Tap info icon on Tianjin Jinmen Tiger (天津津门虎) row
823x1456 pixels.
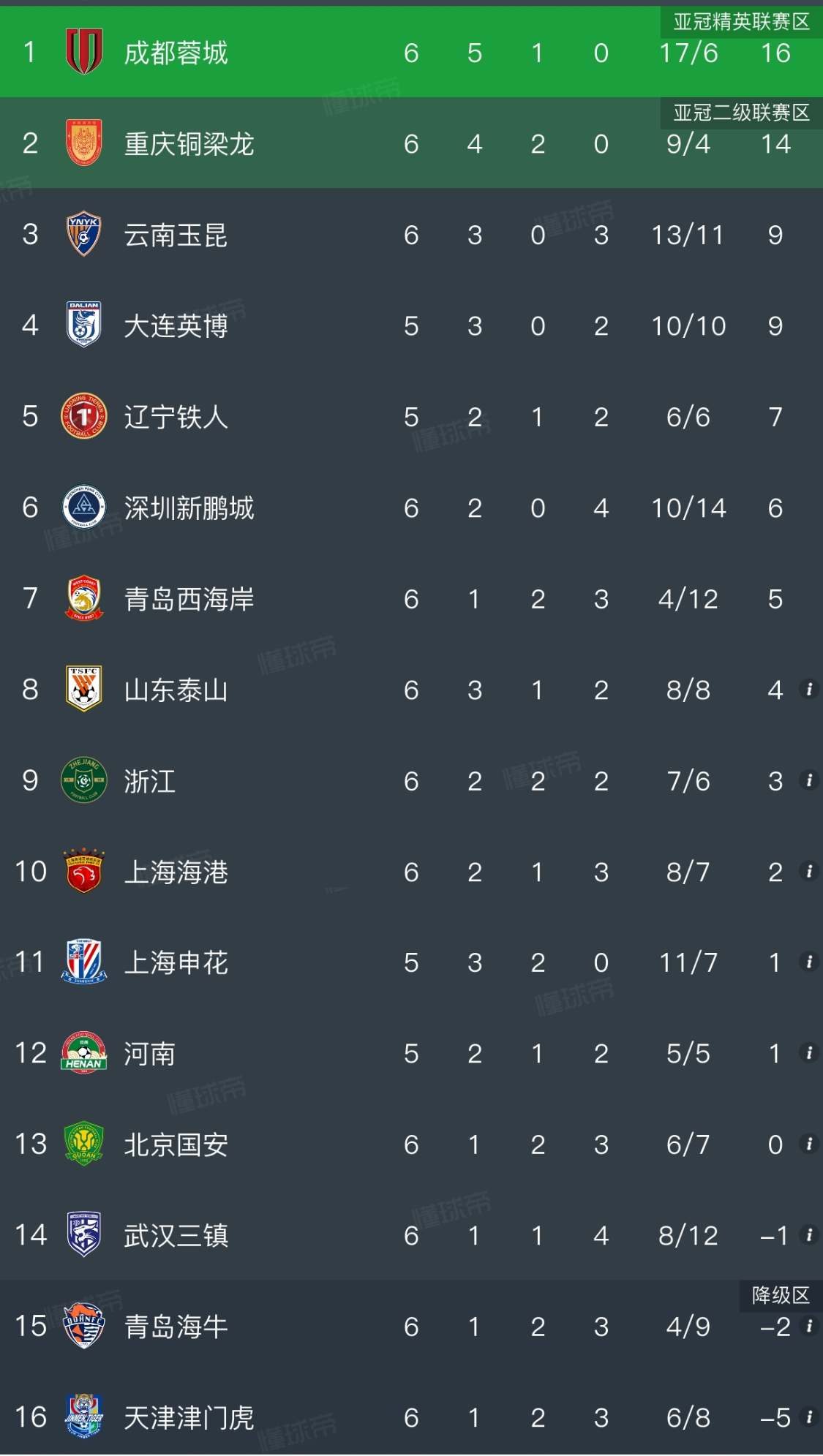coord(808,1417)
